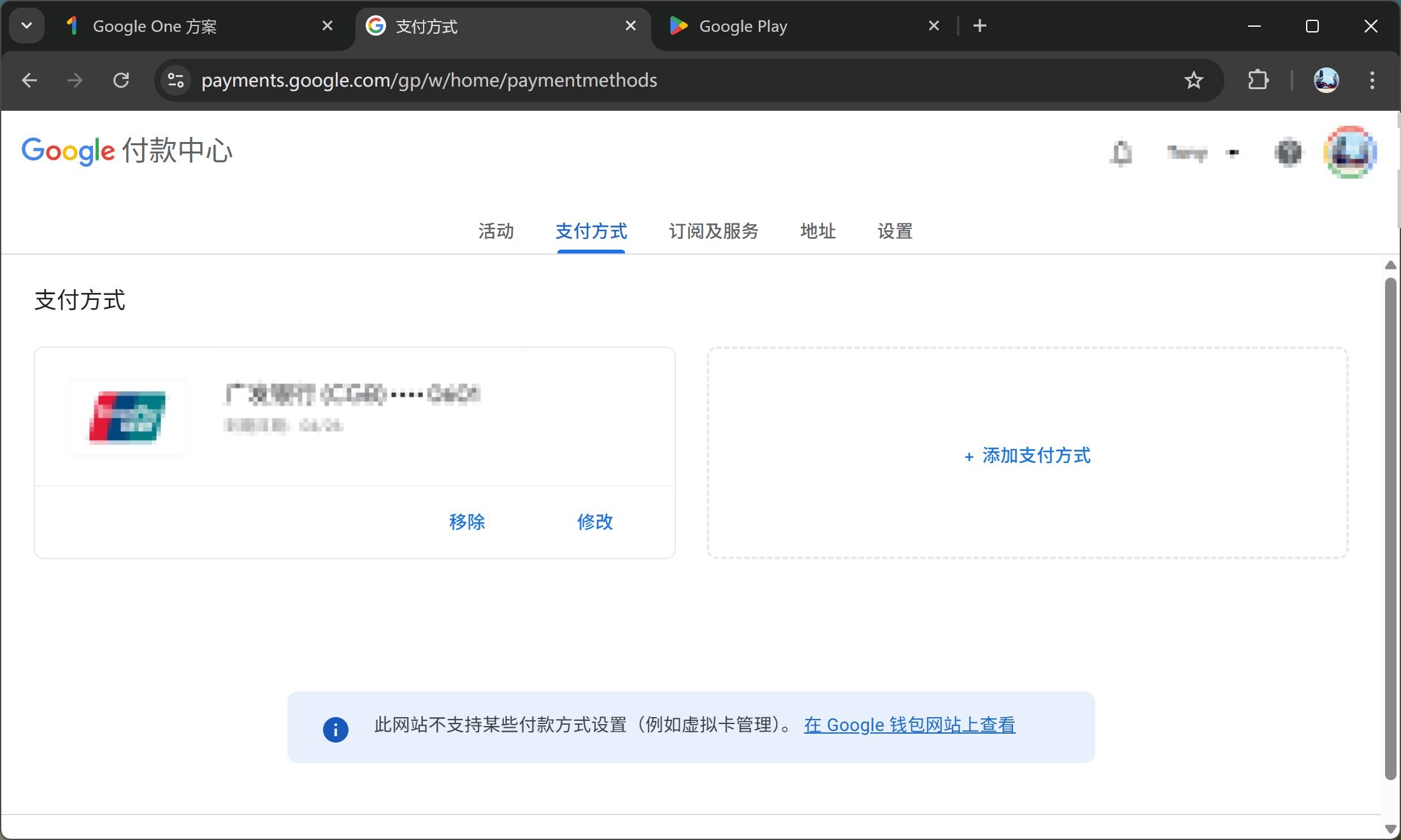Open the Google account avatar menu
Screen dimensions: 1401x840
[x=1349, y=152]
